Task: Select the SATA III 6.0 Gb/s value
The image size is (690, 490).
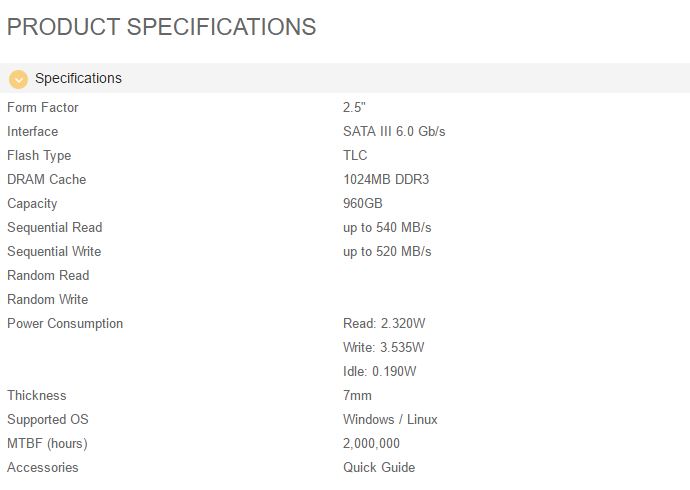Action: [x=394, y=131]
